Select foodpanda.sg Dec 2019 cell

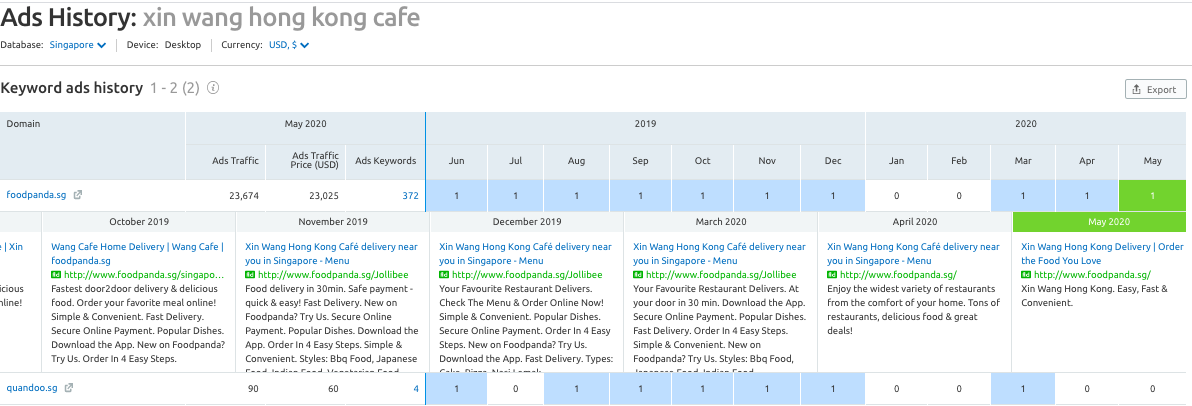tap(832, 196)
